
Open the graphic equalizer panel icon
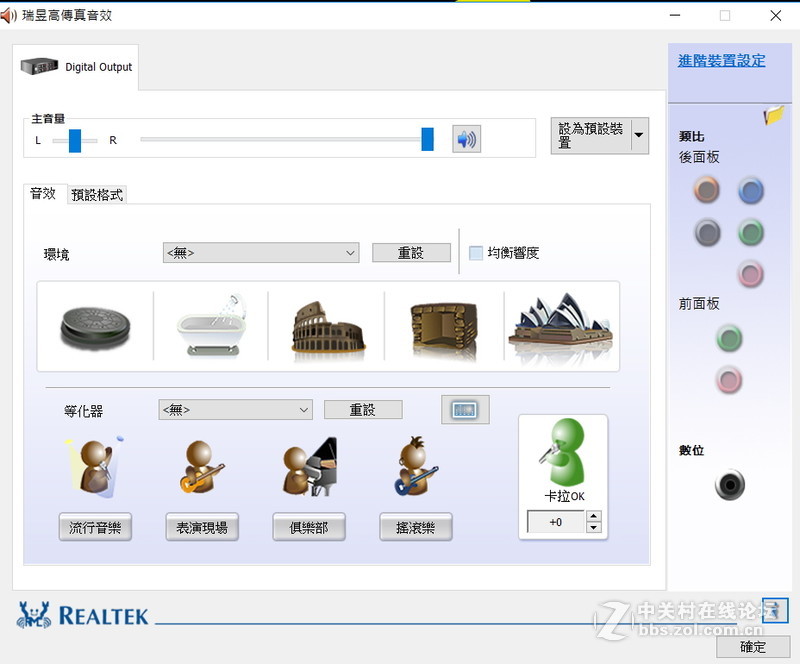(465, 409)
